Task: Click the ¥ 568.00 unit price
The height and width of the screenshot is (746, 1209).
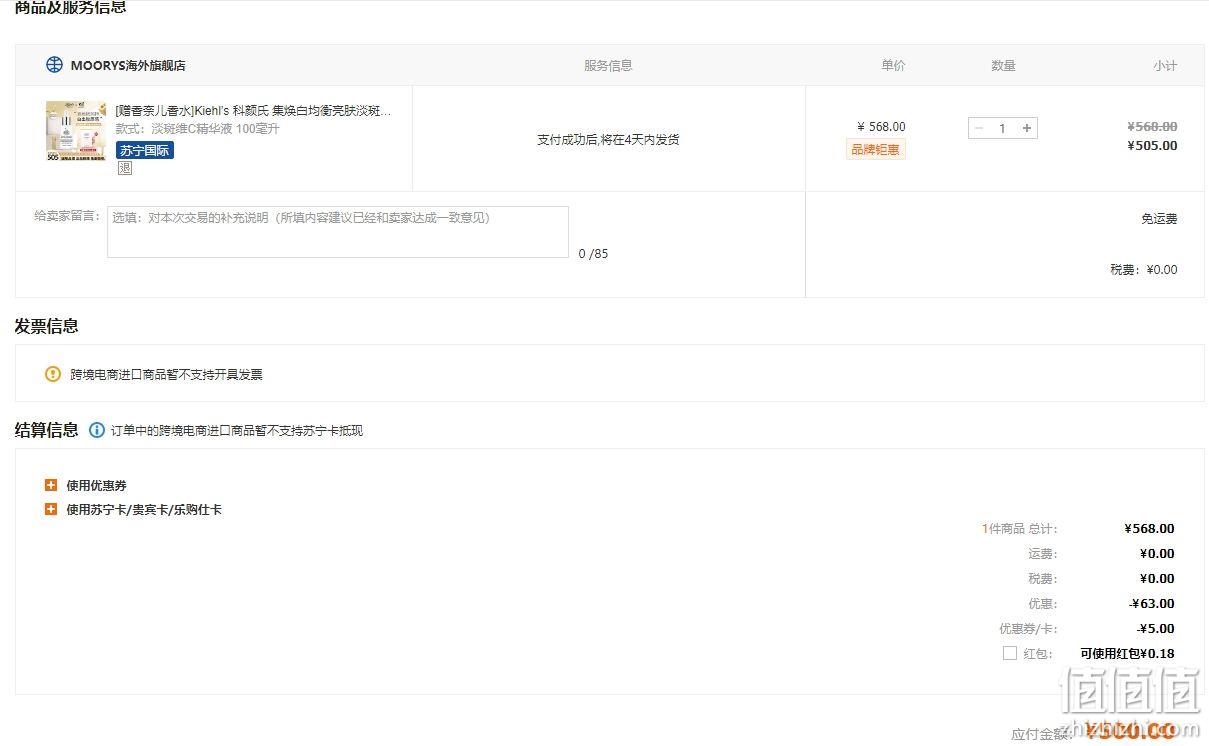Action: (x=881, y=127)
